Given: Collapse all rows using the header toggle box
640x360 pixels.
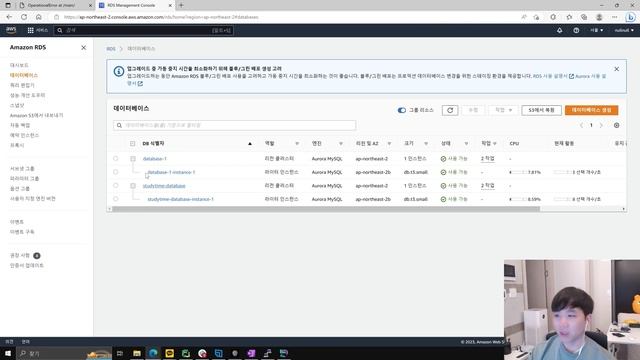Looking at the screenshot, I should (132, 144).
